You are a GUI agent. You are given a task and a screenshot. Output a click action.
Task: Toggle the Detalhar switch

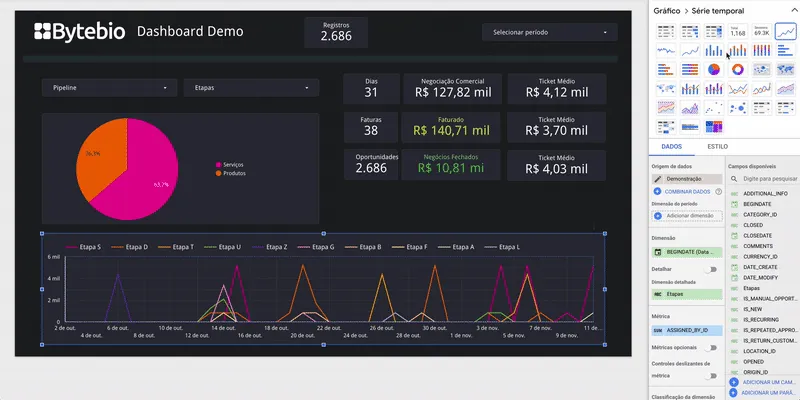click(711, 269)
